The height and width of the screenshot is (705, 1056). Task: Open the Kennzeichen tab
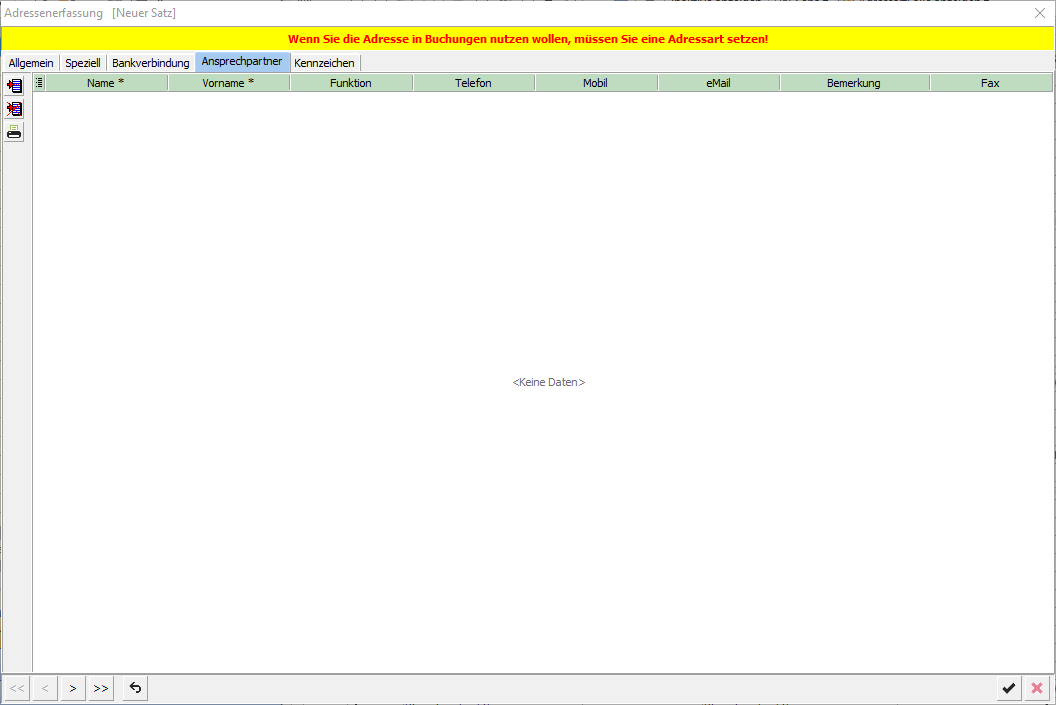pyautogui.click(x=324, y=63)
